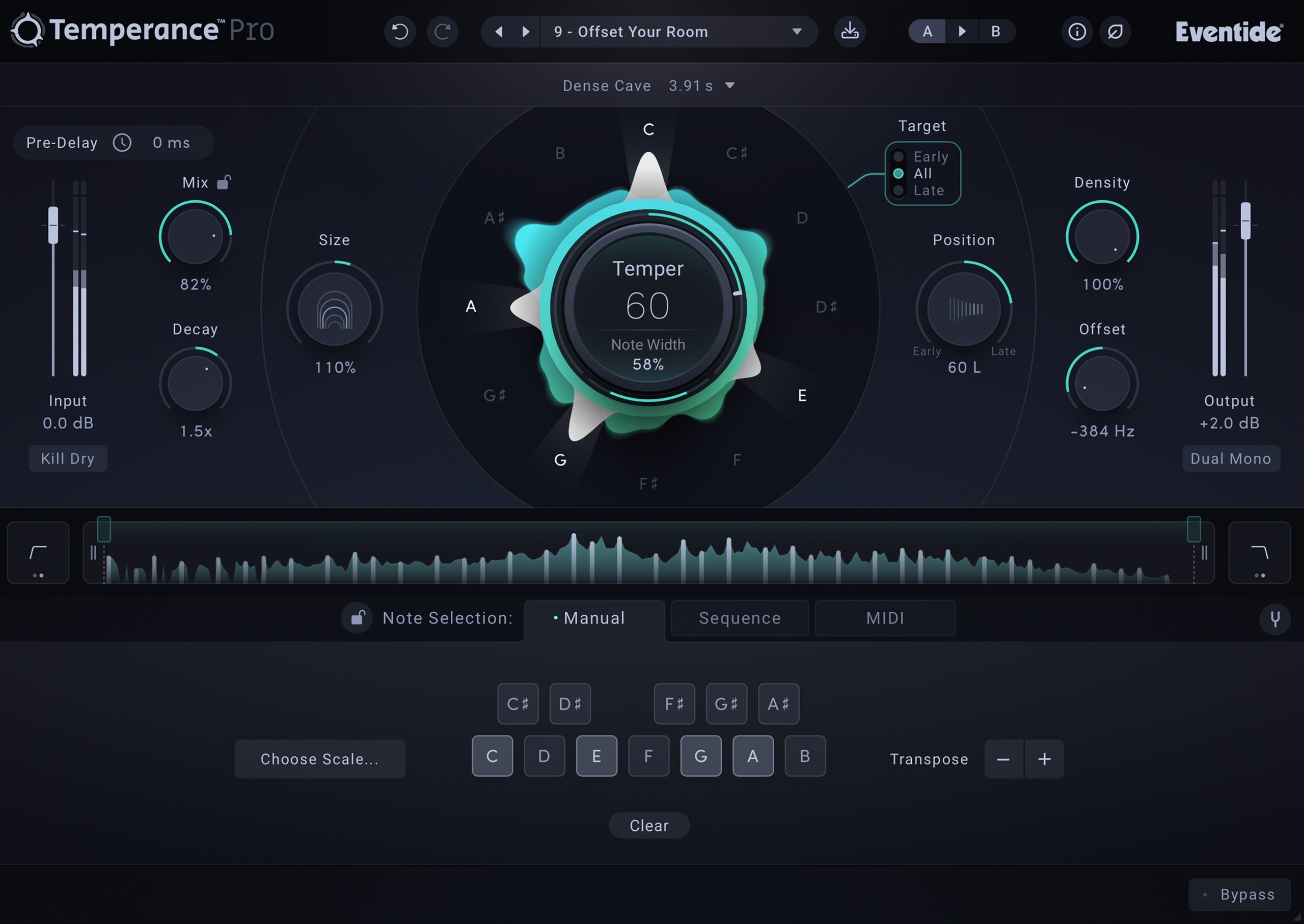Open the Choose Scale dialog

pos(320,758)
